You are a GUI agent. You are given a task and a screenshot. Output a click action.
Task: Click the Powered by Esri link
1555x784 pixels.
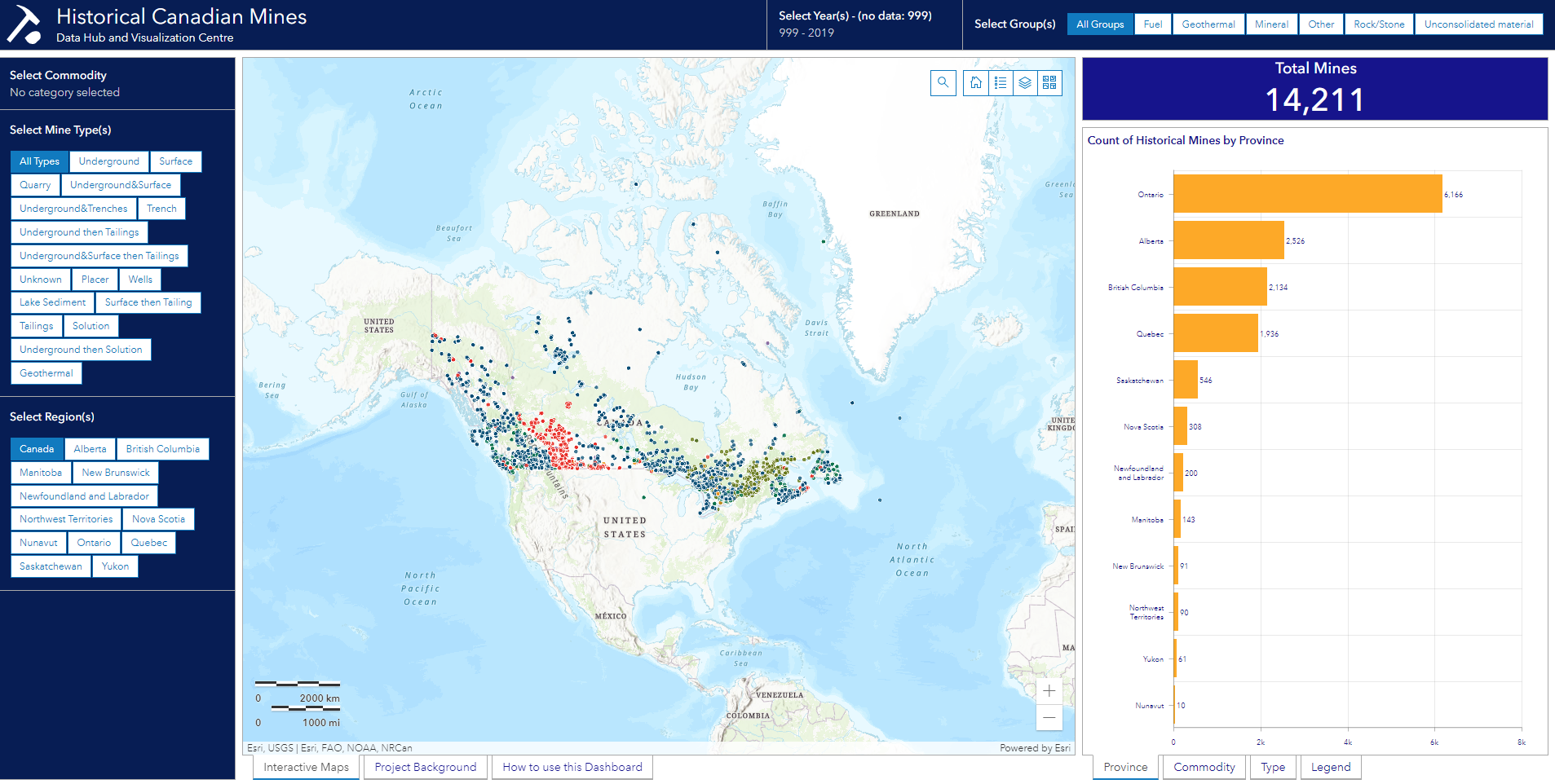tap(1034, 747)
